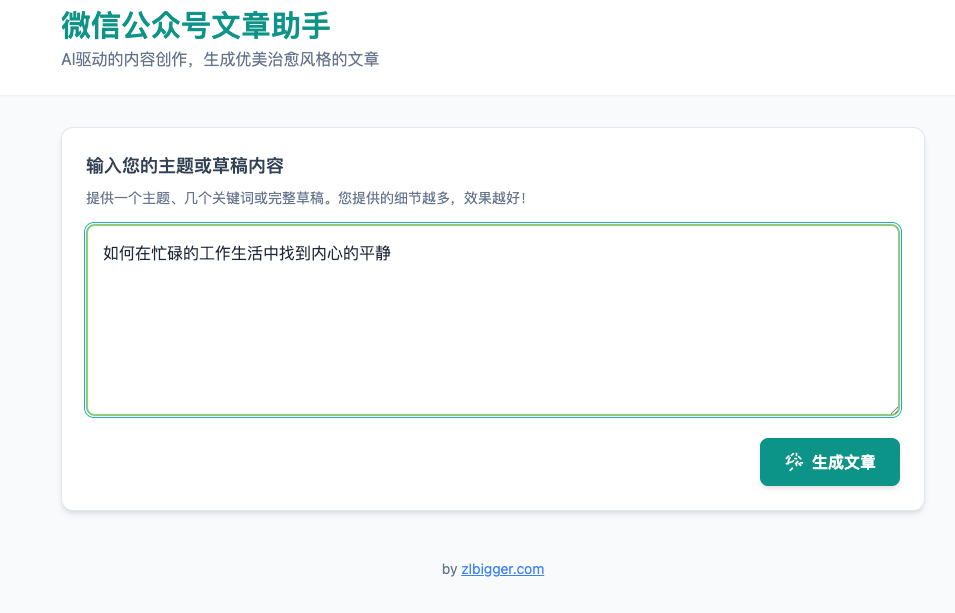Click the 微信公众号文章助手 page title

tap(195, 24)
